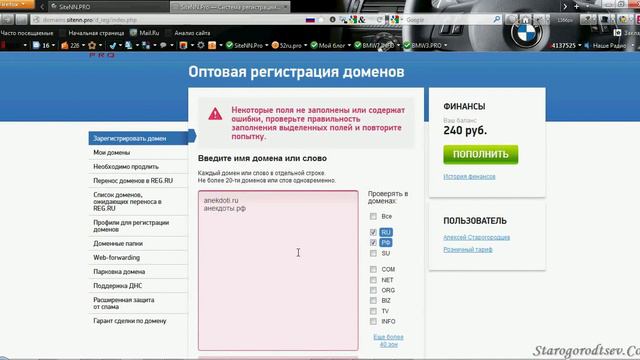The width and height of the screenshot is (640, 360).
Task: Click the orange icon beside 52ru.pro
Action: point(275,45)
